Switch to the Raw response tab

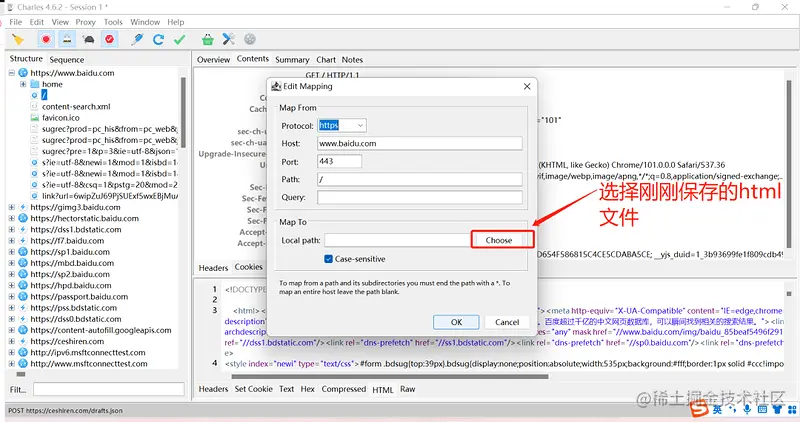(408, 389)
